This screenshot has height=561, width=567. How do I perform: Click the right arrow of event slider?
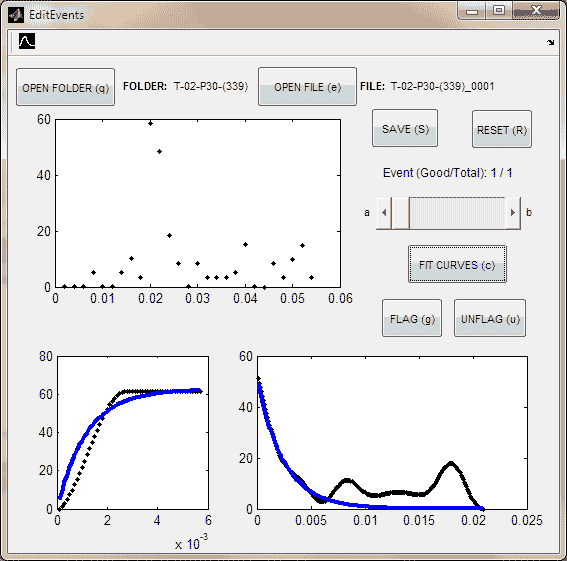click(x=513, y=213)
